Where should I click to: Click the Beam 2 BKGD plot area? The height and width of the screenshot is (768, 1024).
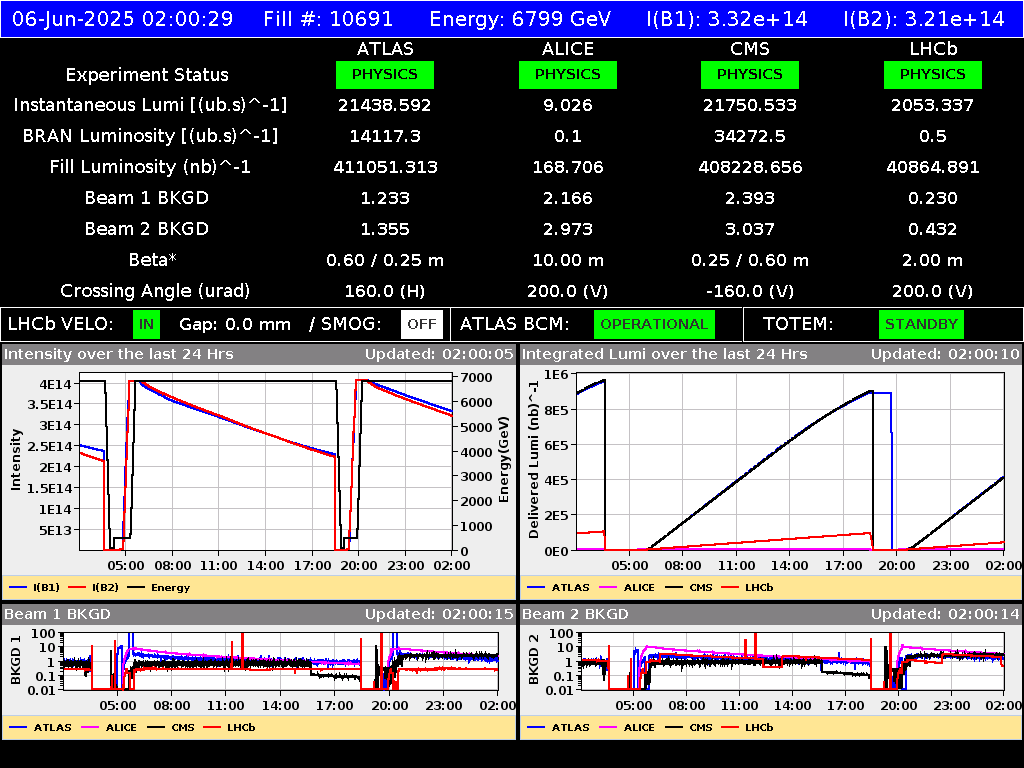792,662
